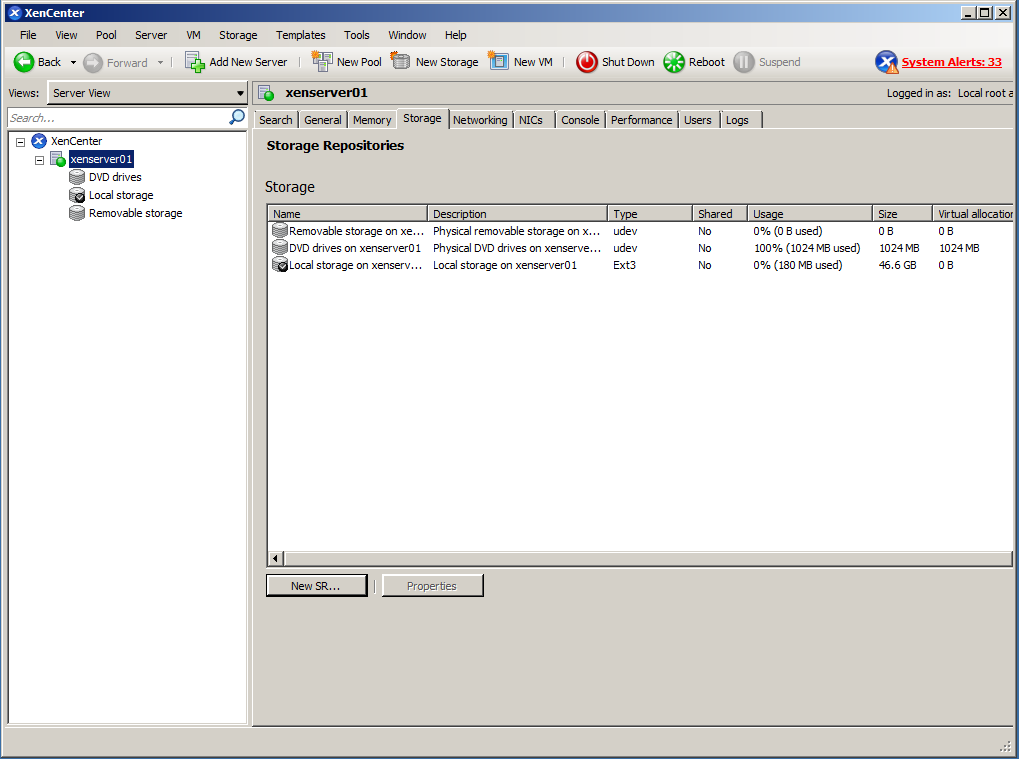
Task: Collapse the XenCenter tree node
Action: point(20,142)
